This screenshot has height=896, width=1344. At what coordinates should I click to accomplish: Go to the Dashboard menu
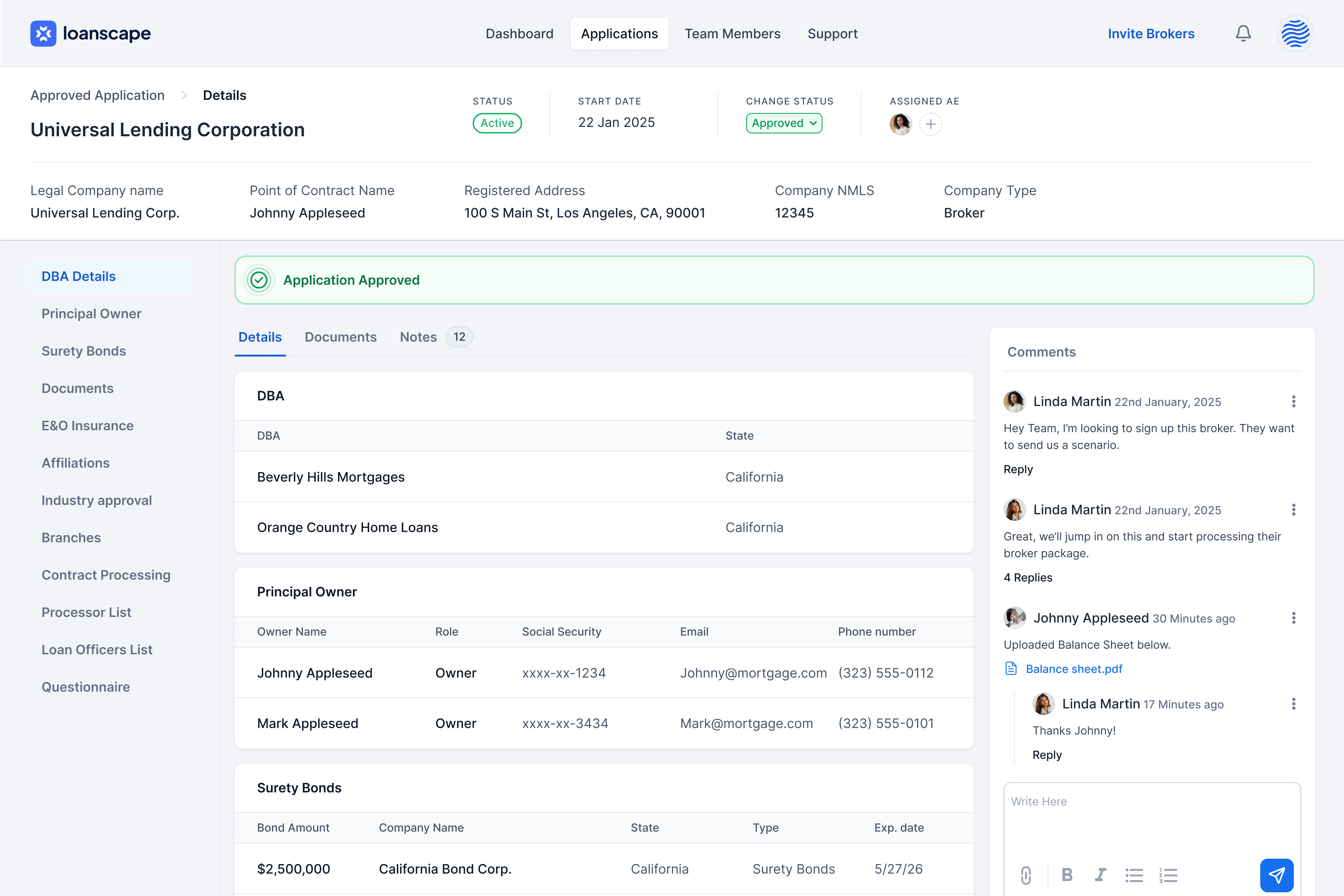point(519,34)
